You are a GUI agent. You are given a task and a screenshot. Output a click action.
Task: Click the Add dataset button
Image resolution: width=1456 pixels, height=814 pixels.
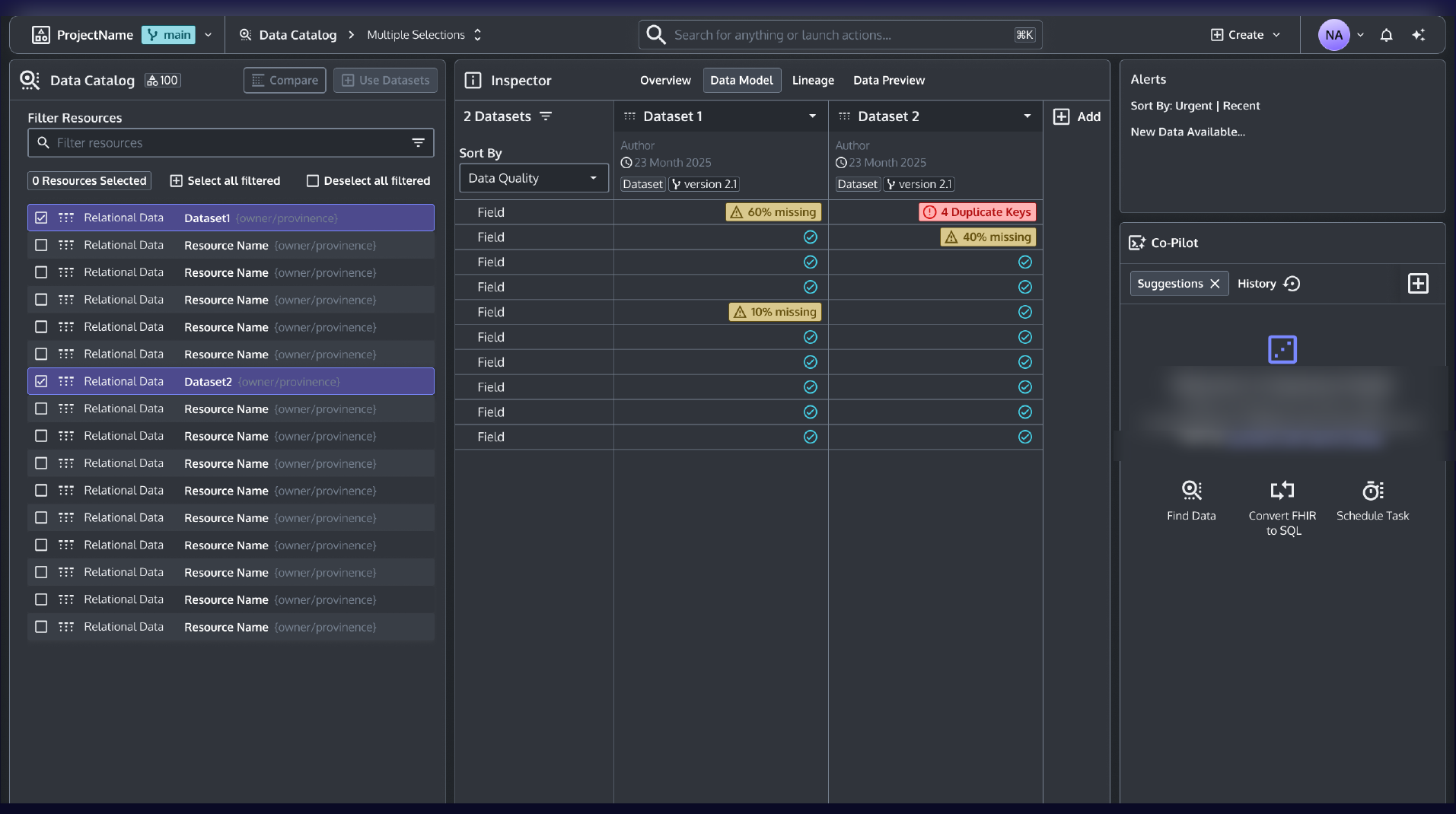(x=1076, y=116)
